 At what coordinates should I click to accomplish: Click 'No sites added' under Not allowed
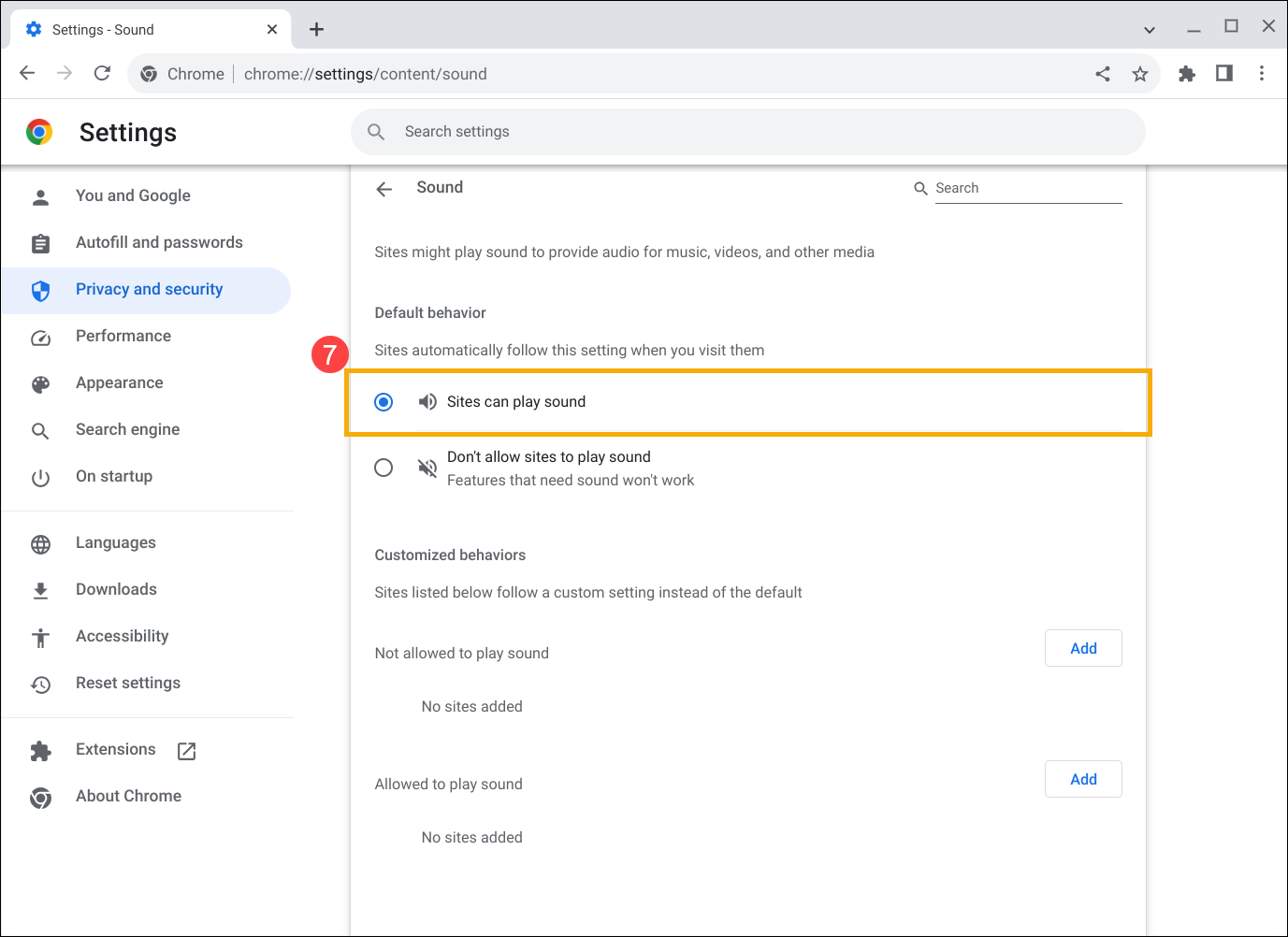tap(471, 706)
